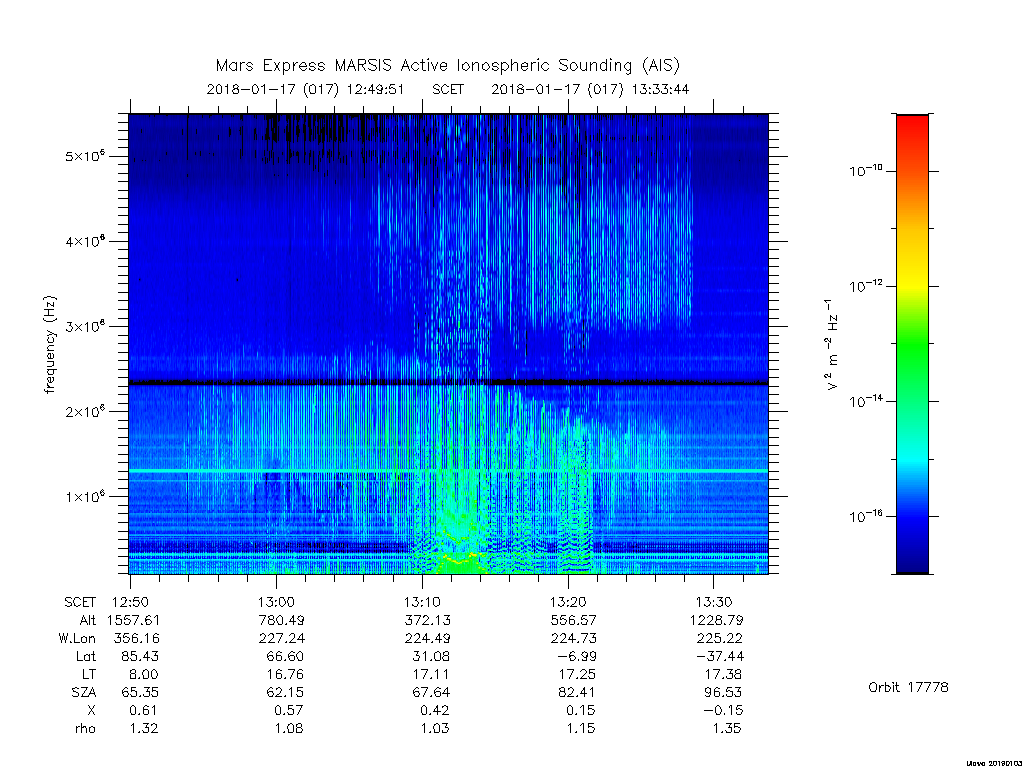1024x768 pixels.
Task: Click the W.Lon row label
Action: [76, 638]
